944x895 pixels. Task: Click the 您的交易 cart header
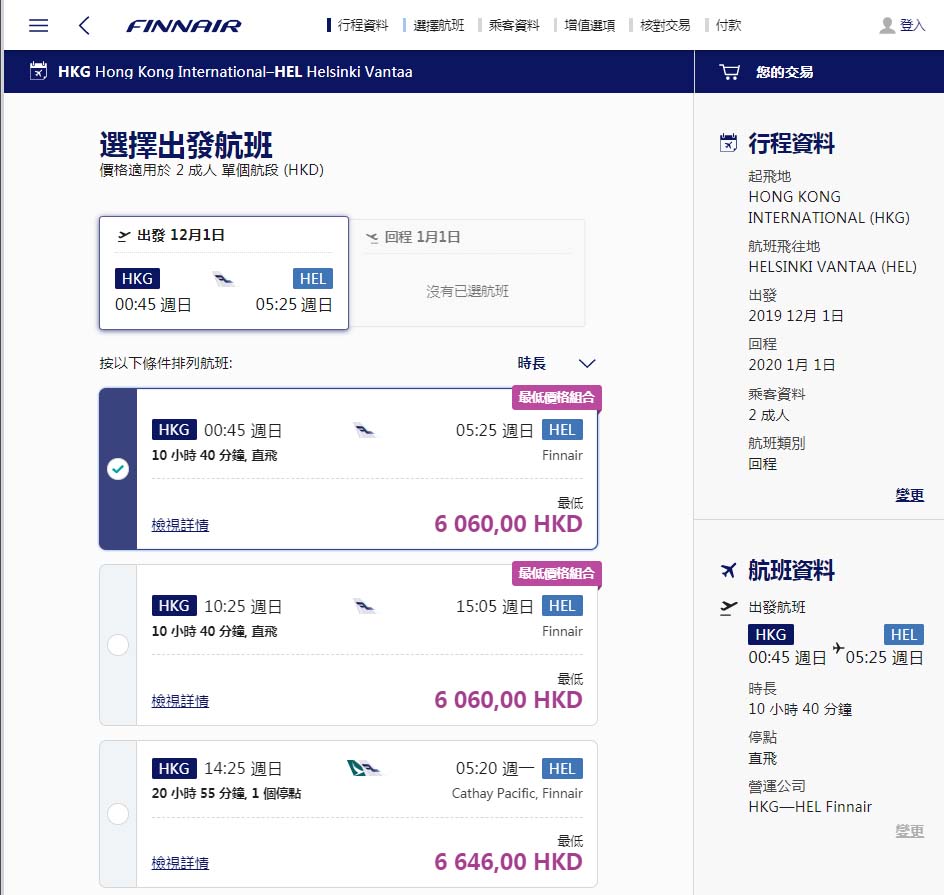[784, 72]
